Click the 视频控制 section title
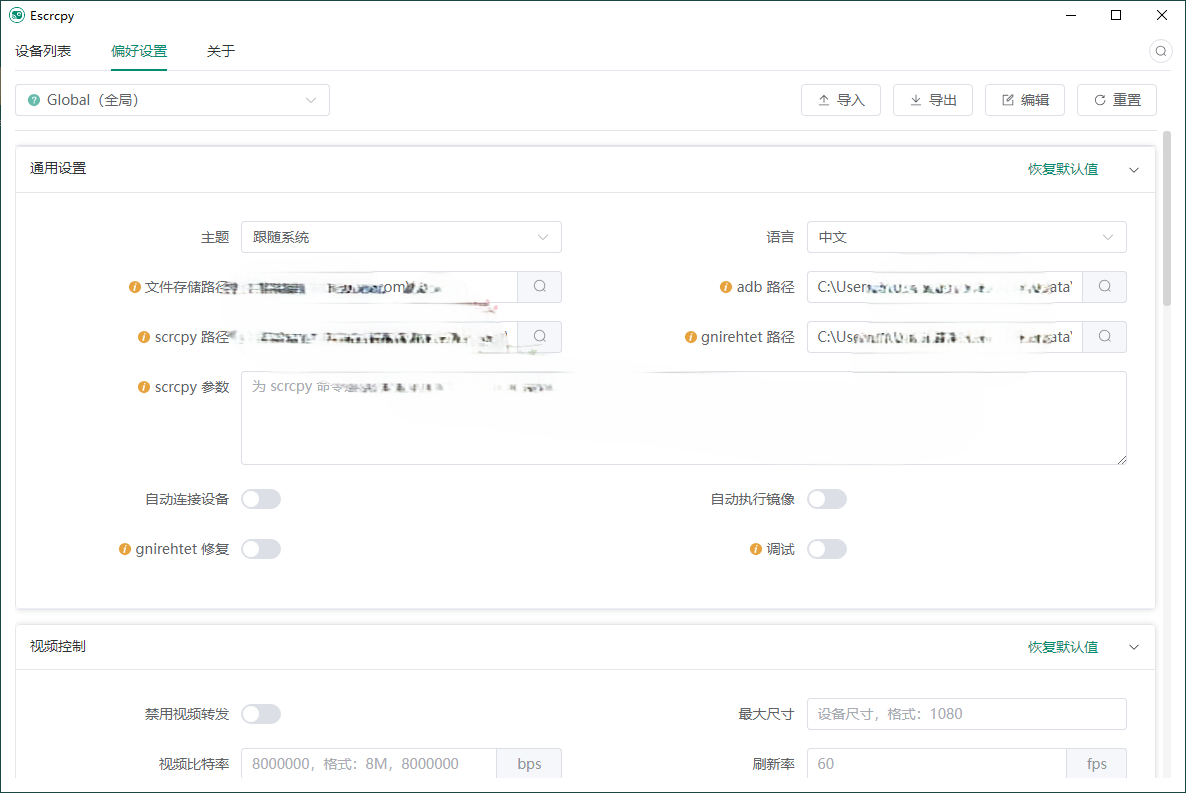This screenshot has width=1186, height=793. tap(58, 646)
